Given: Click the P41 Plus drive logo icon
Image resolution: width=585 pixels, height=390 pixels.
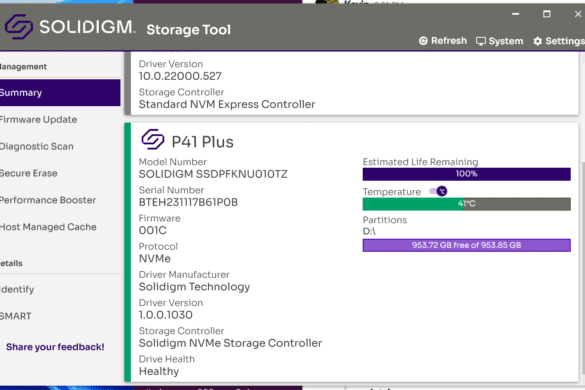Looking at the screenshot, I should (153, 139).
